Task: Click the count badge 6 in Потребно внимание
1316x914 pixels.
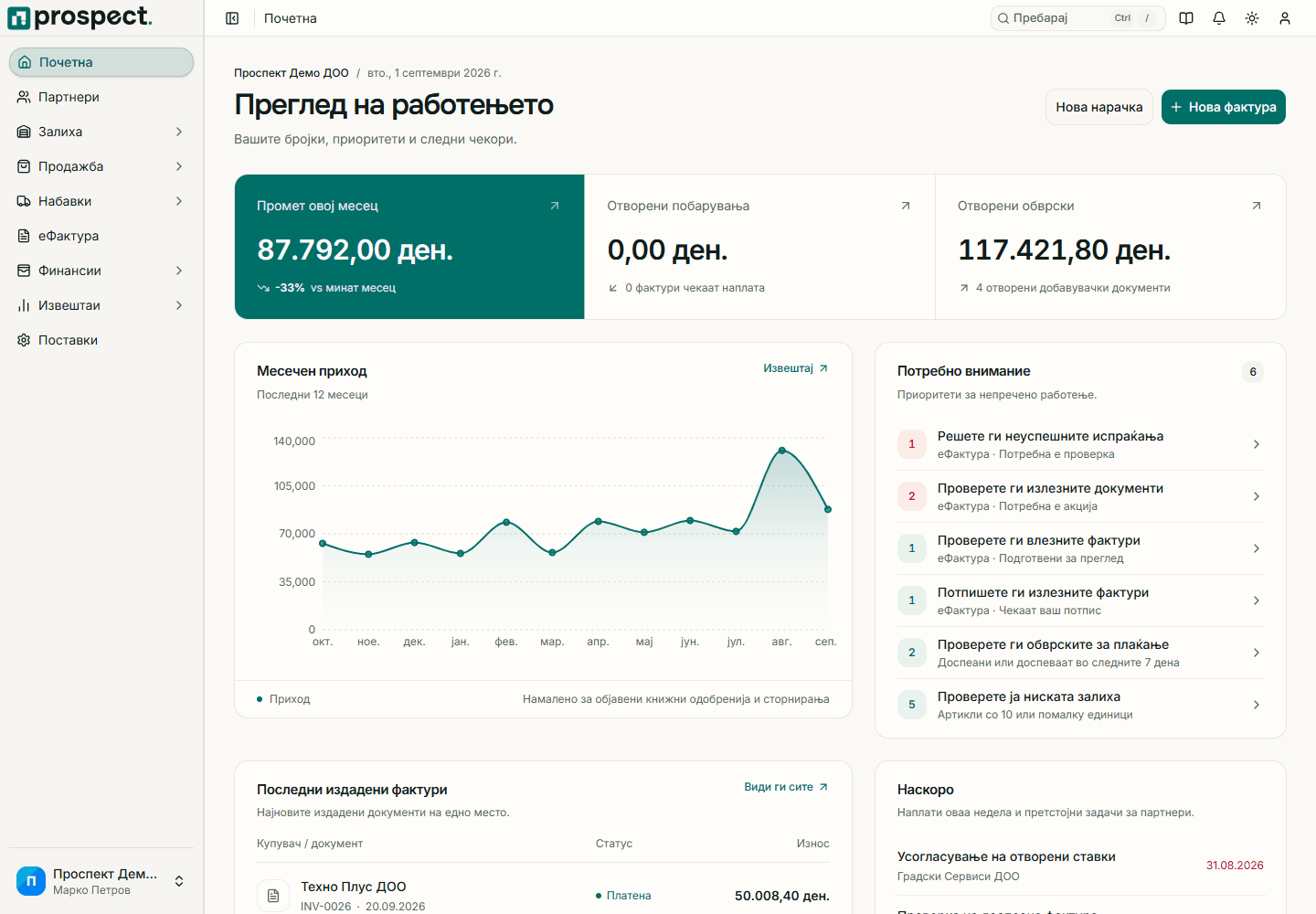Action: pyautogui.click(x=1253, y=372)
